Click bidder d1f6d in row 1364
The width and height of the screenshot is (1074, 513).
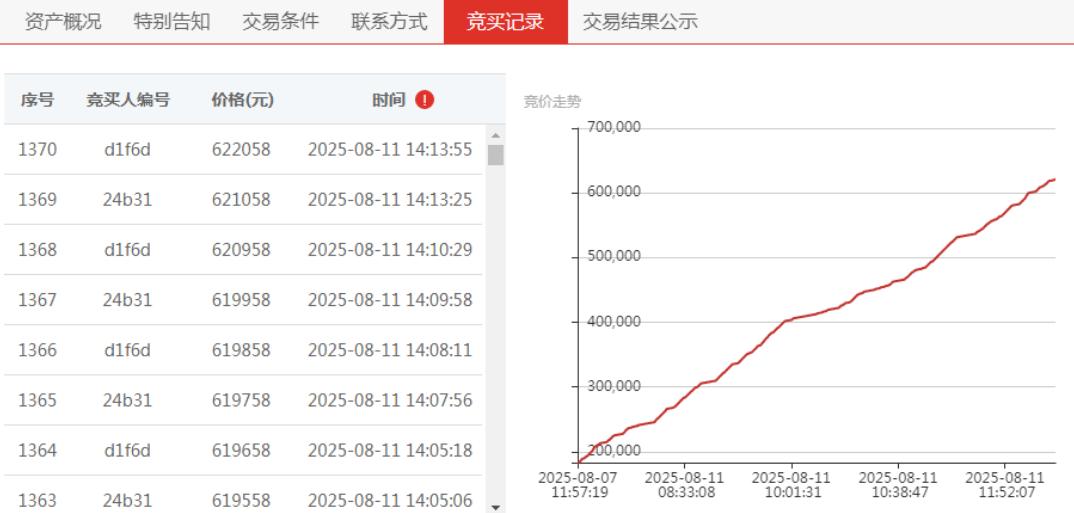[x=127, y=450]
